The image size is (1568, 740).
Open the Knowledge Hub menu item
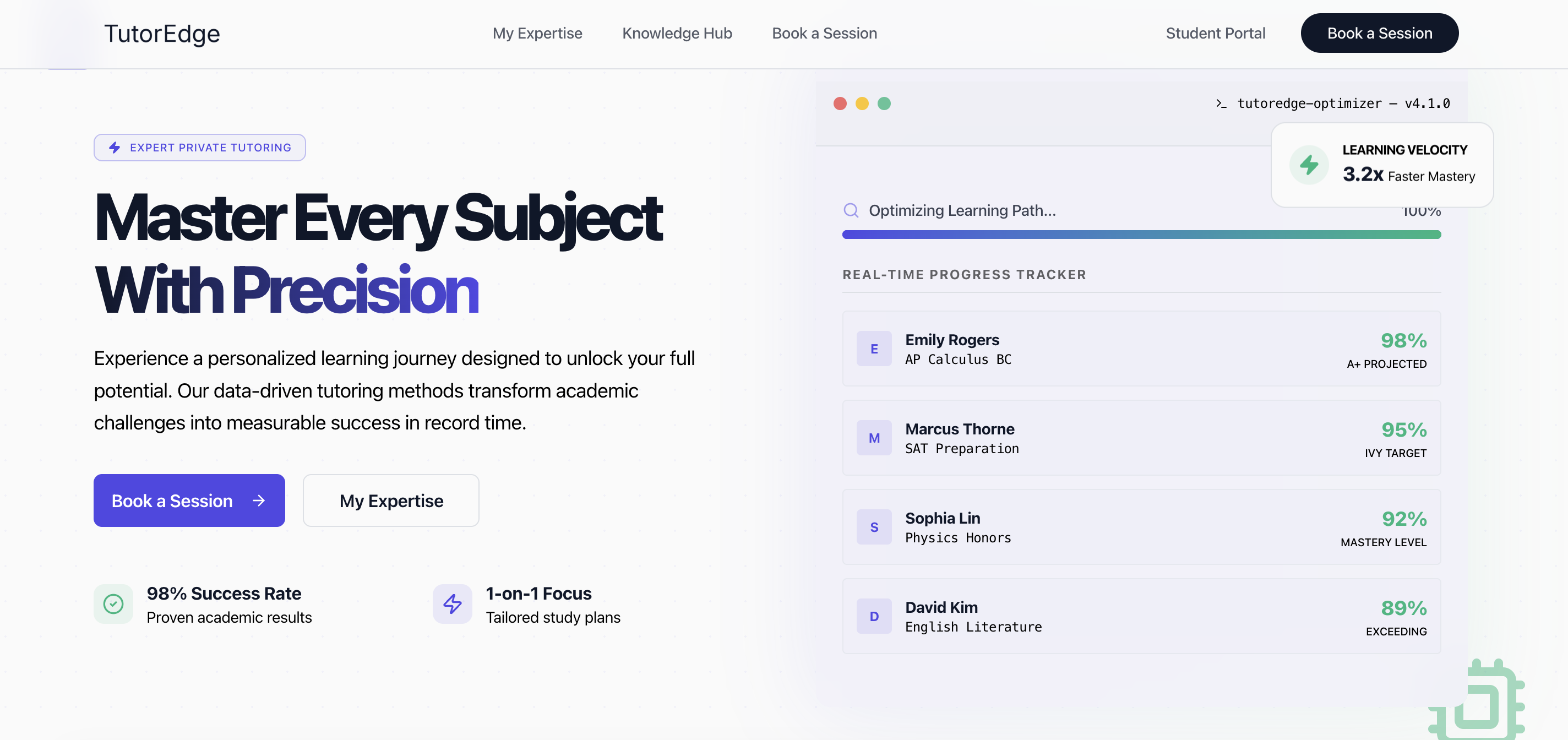pos(676,33)
